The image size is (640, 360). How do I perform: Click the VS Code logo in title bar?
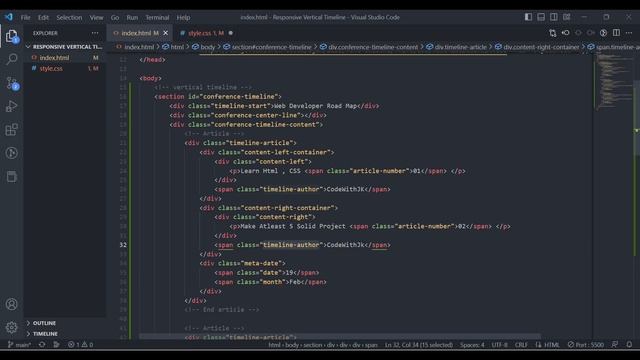[x=9, y=17]
